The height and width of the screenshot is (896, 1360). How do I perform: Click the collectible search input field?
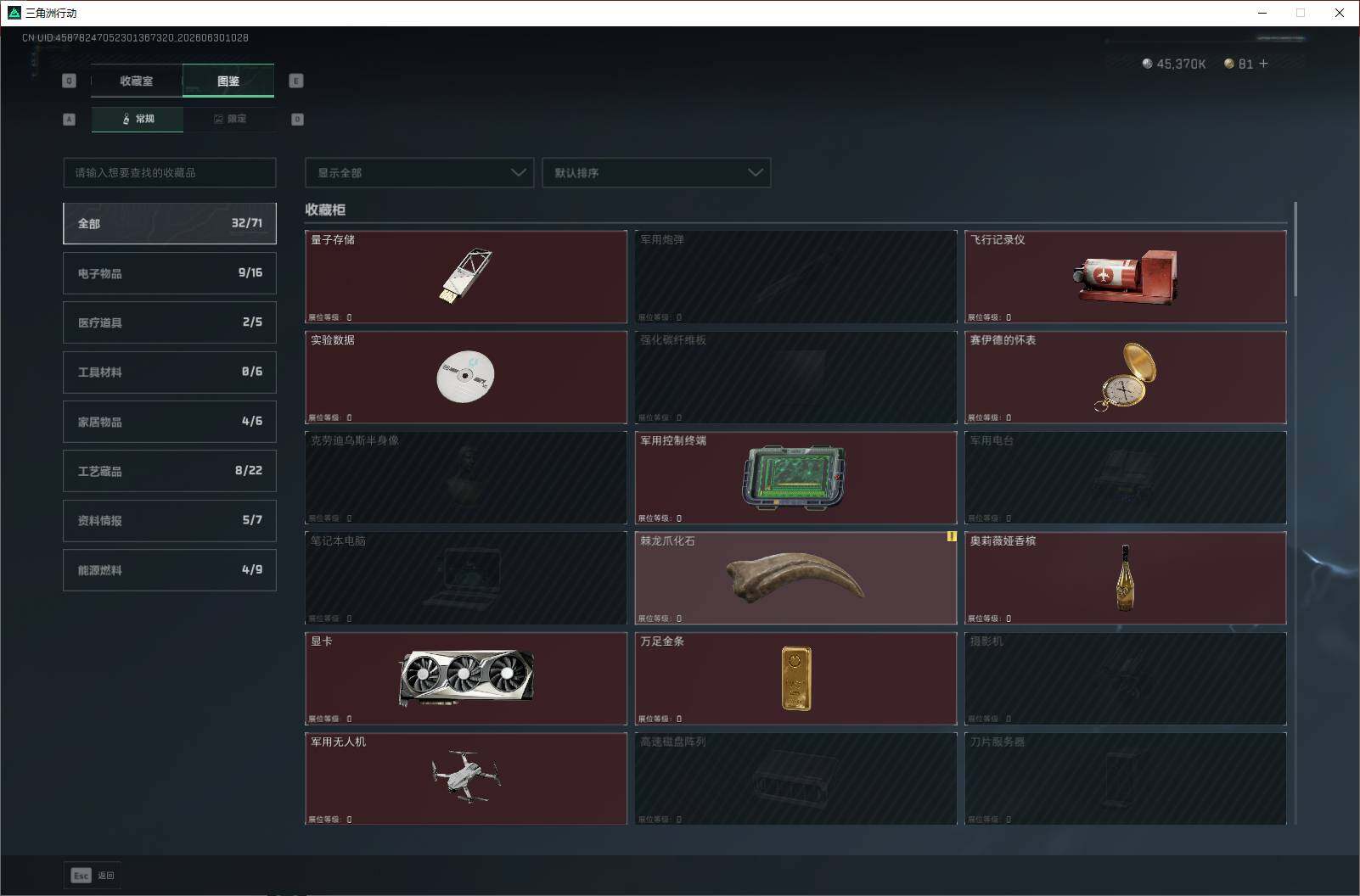(x=170, y=172)
